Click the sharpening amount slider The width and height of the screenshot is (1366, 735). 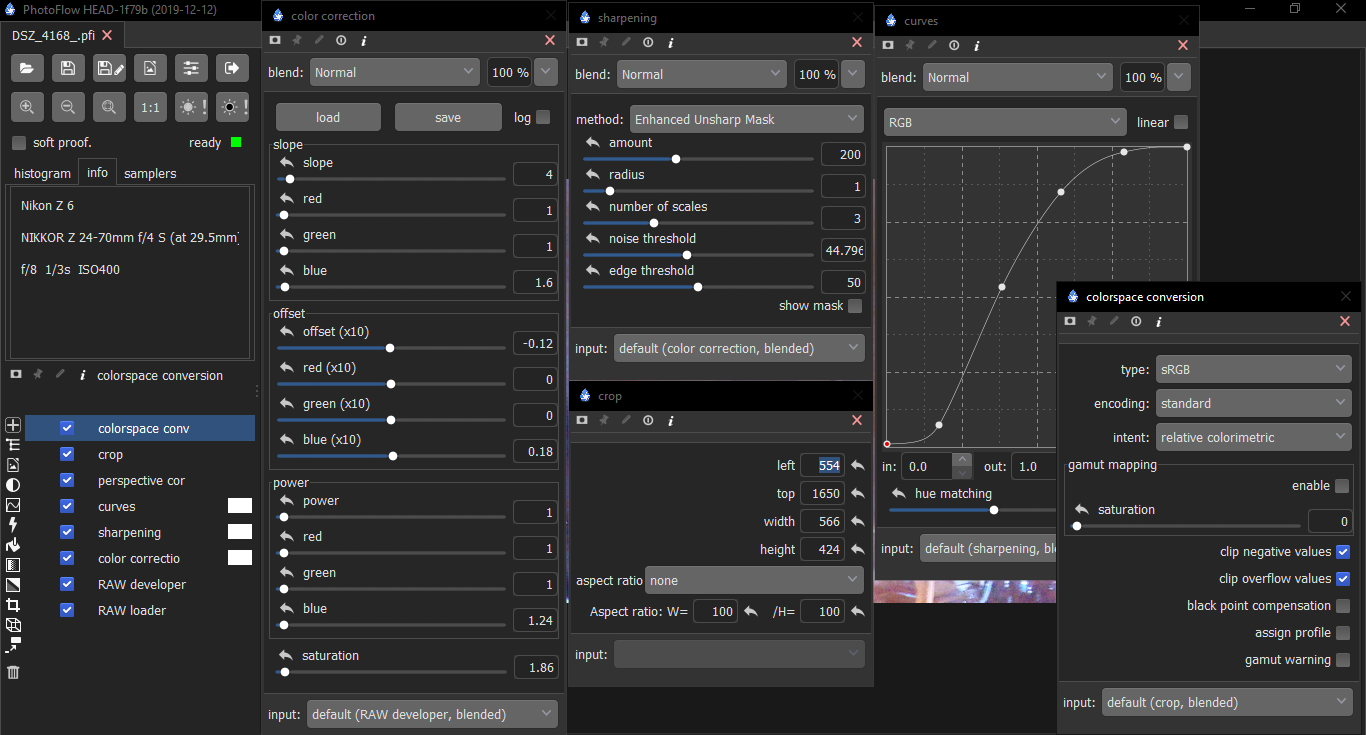(698, 158)
